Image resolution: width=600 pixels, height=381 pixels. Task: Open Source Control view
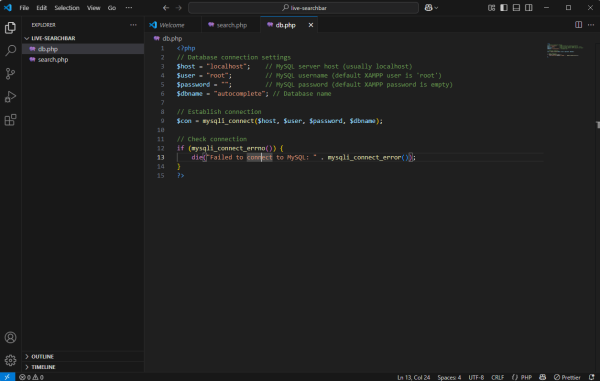(x=10, y=73)
